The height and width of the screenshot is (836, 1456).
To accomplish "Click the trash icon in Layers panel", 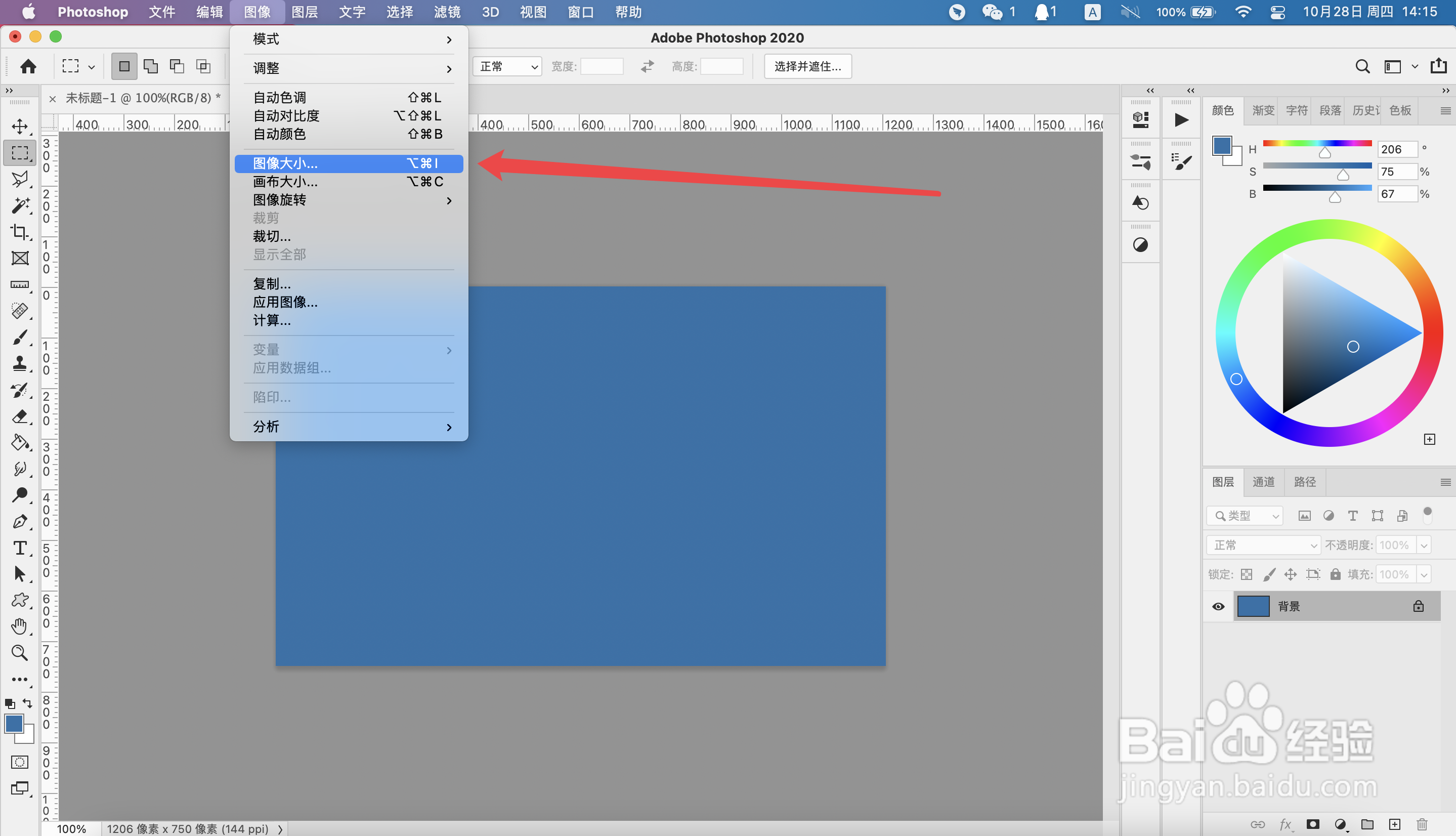I will coord(1422,824).
